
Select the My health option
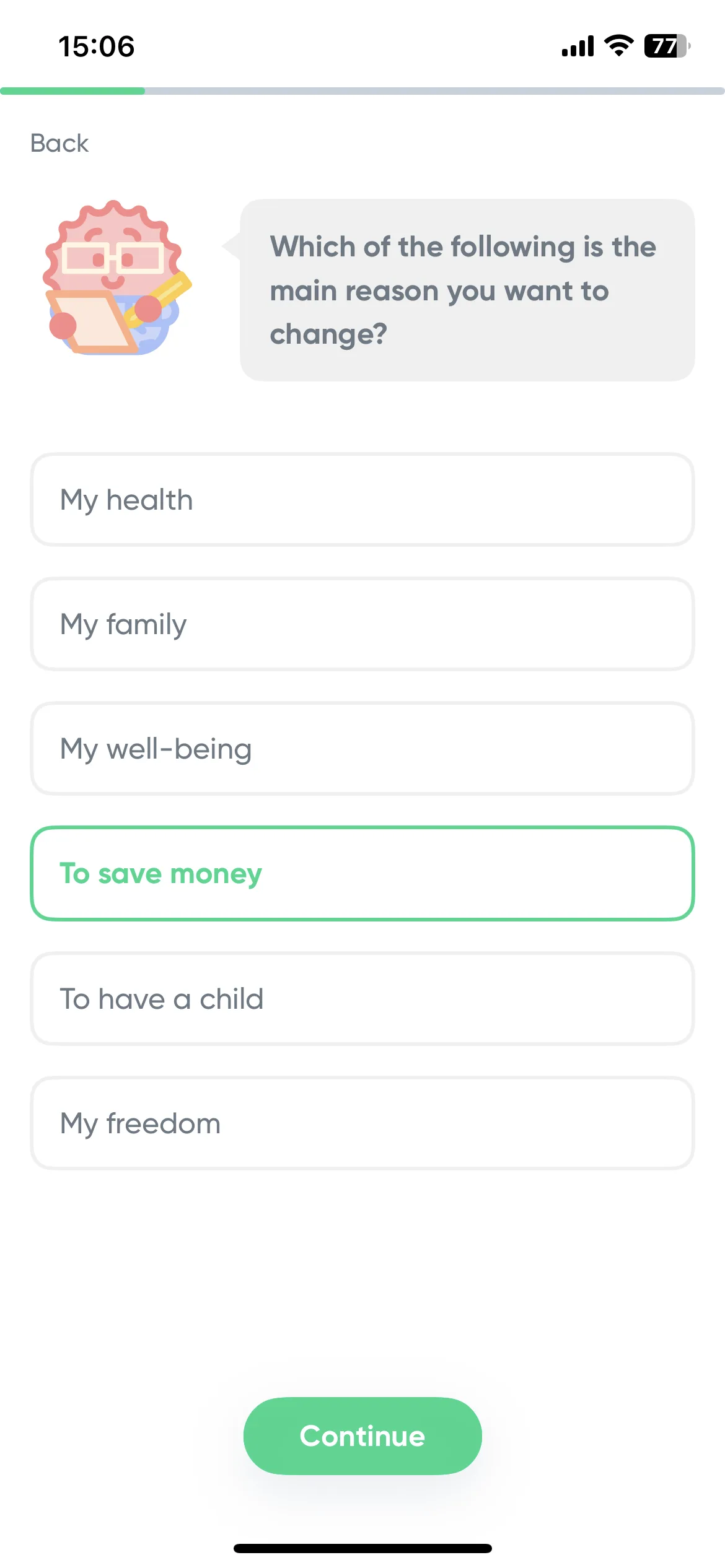(x=362, y=500)
